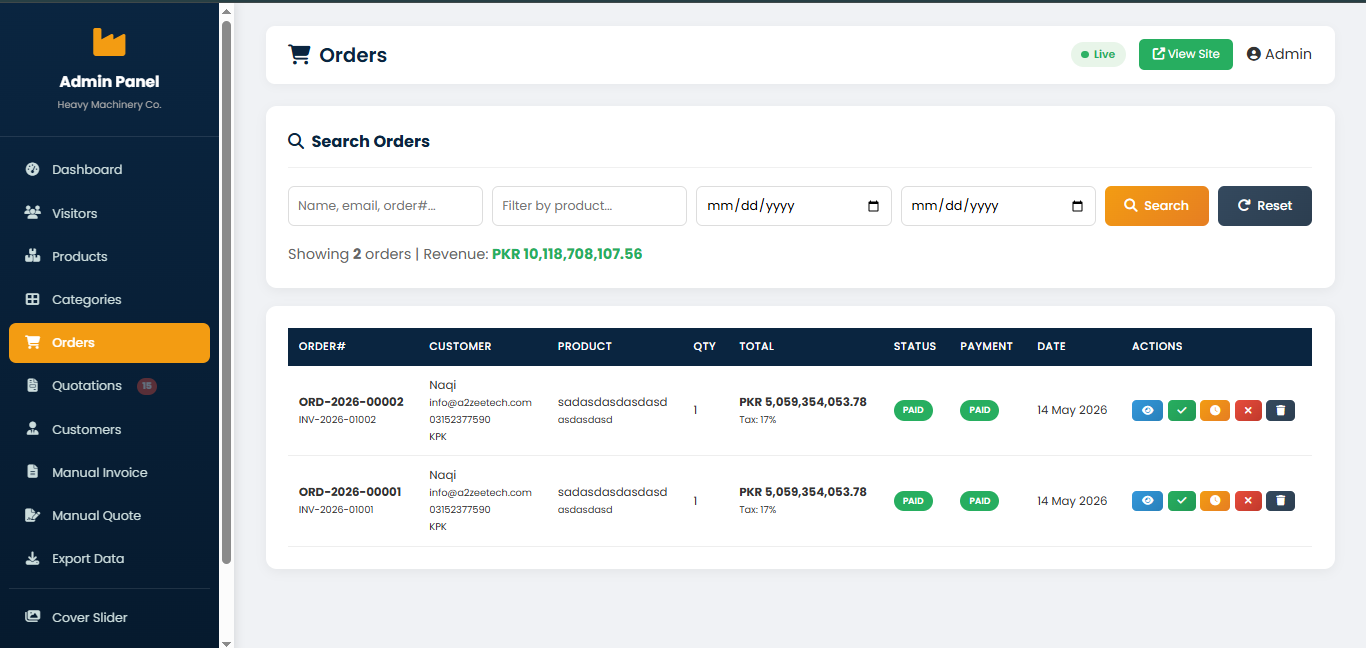Screen dimensions: 1366x648
Task: Navigate to Categories
Action: pos(109,299)
